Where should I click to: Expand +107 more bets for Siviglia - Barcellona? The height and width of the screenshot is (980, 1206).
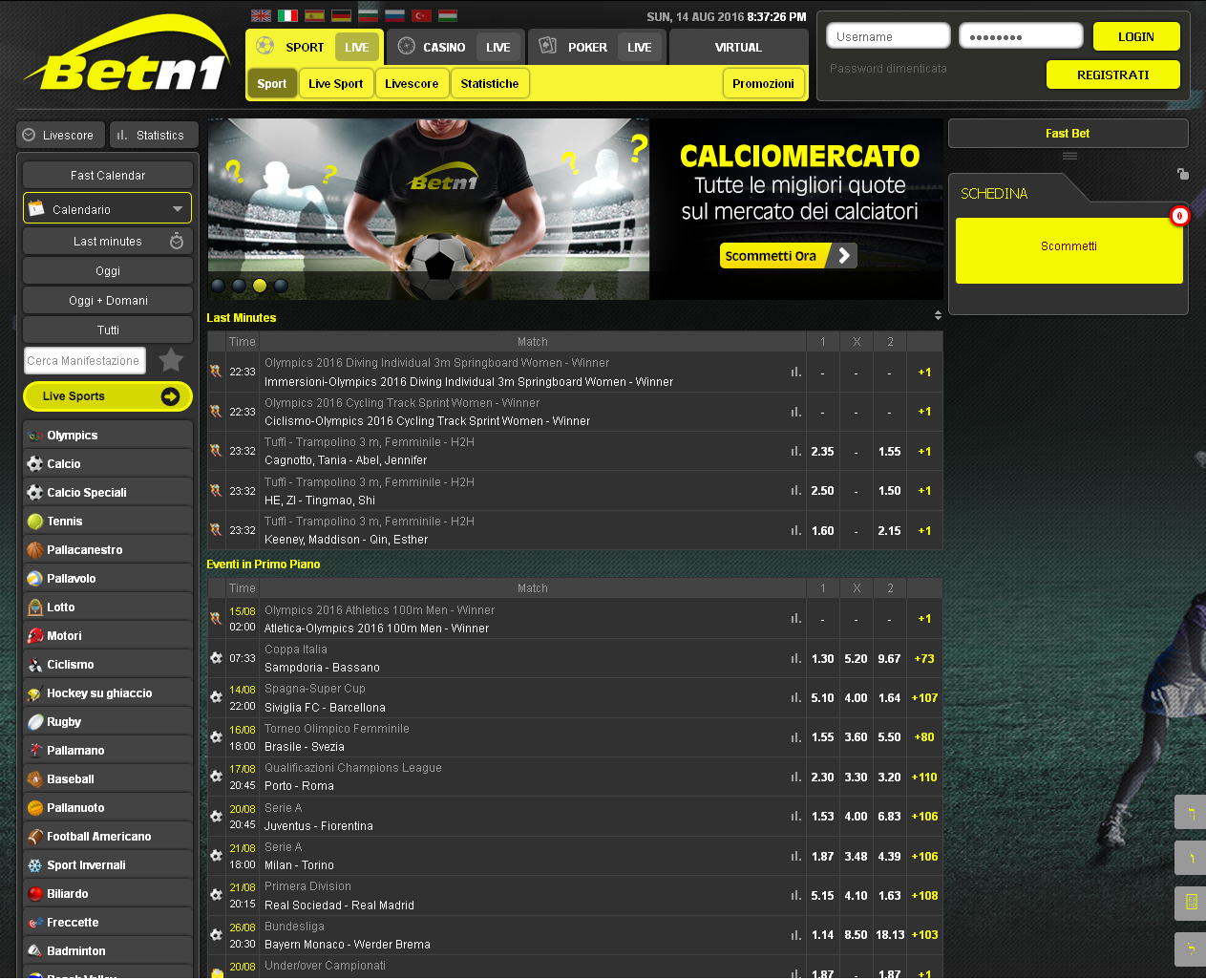924,697
